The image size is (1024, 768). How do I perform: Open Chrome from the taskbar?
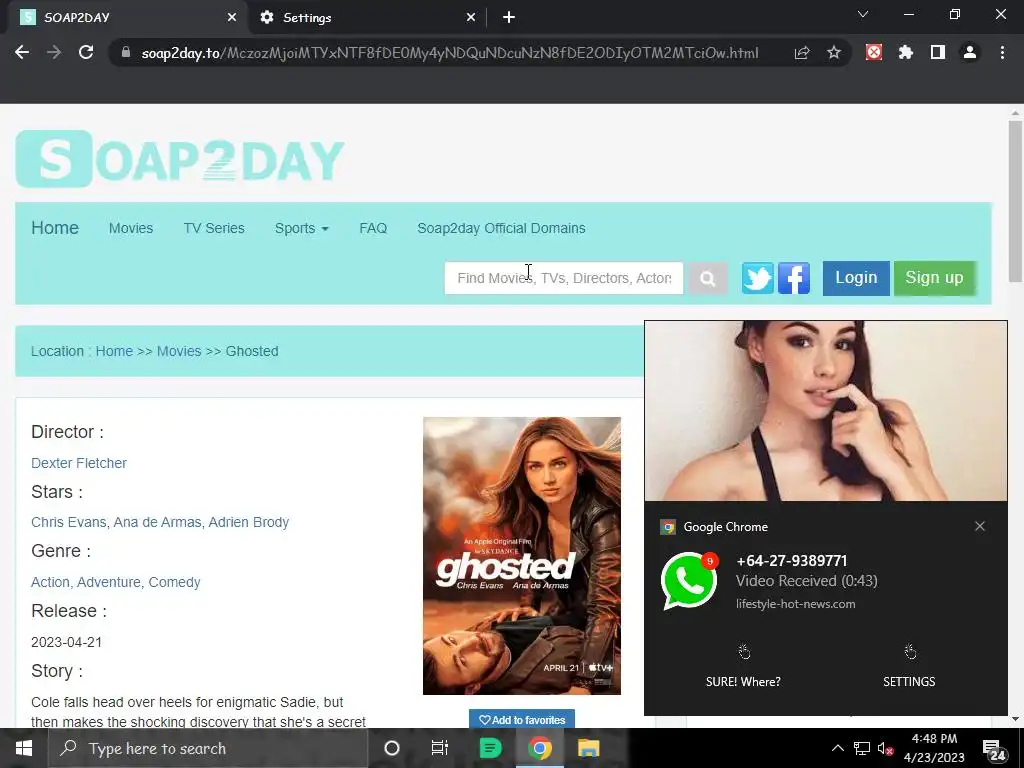coord(539,748)
